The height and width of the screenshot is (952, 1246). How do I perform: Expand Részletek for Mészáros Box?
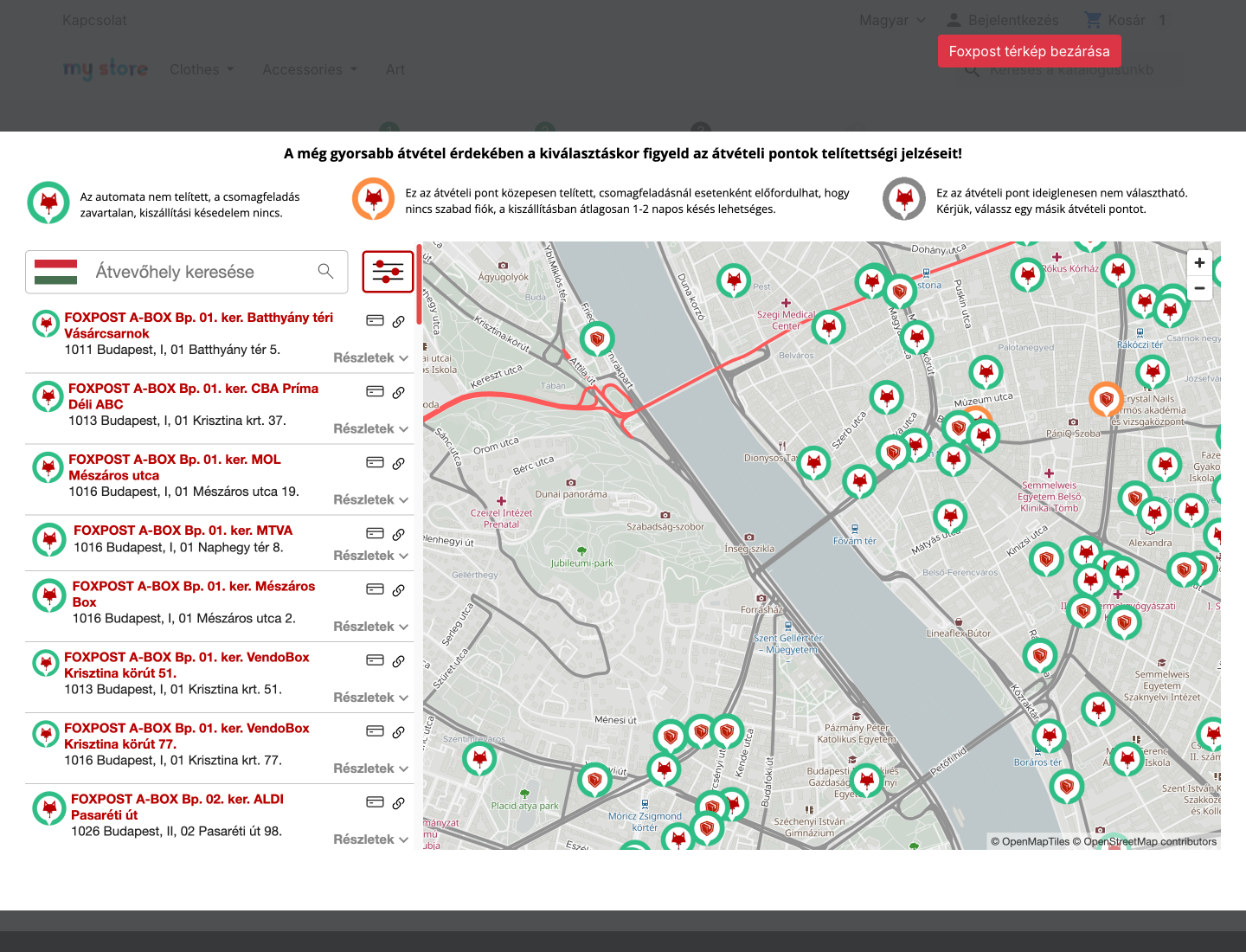tap(371, 627)
